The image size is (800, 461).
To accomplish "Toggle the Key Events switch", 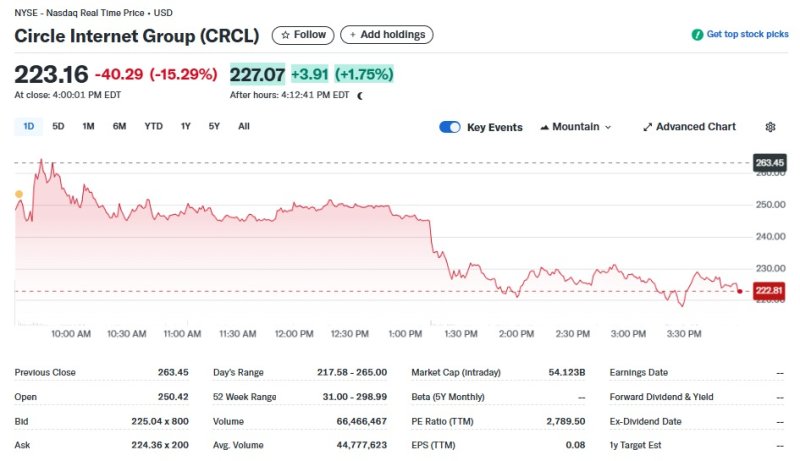I will (x=449, y=127).
